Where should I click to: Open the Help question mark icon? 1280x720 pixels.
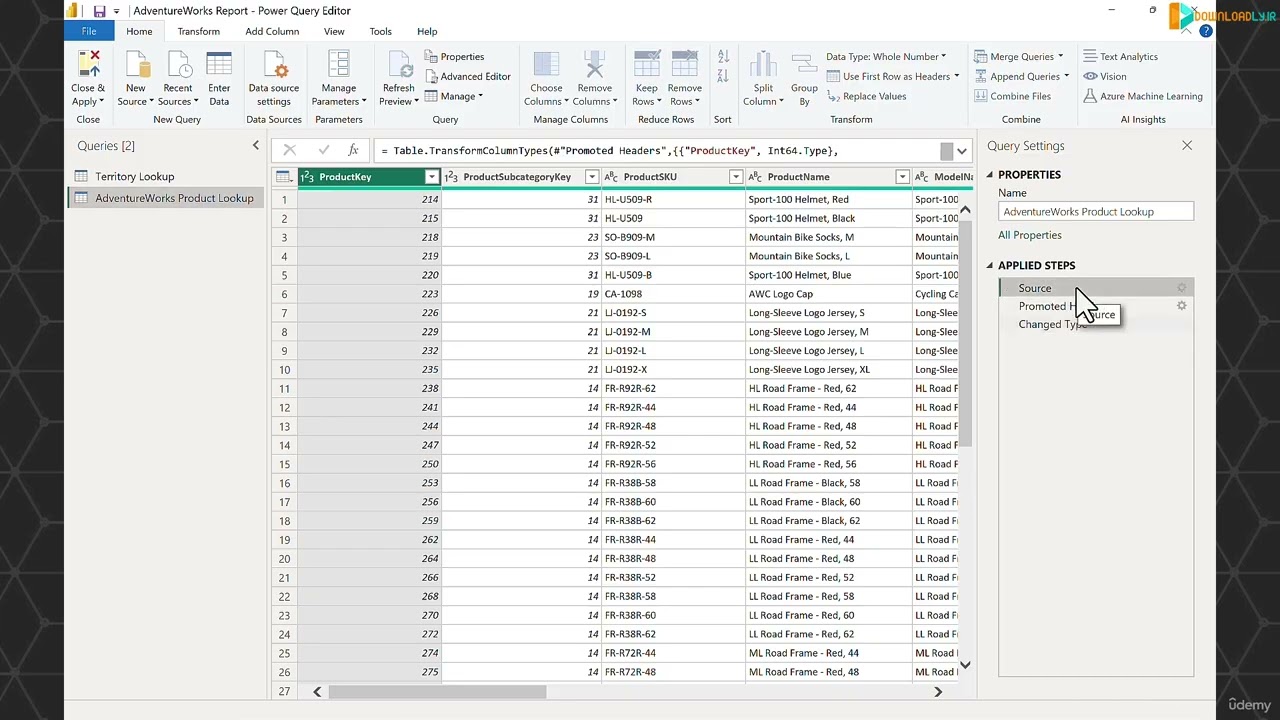pyautogui.click(x=1206, y=31)
